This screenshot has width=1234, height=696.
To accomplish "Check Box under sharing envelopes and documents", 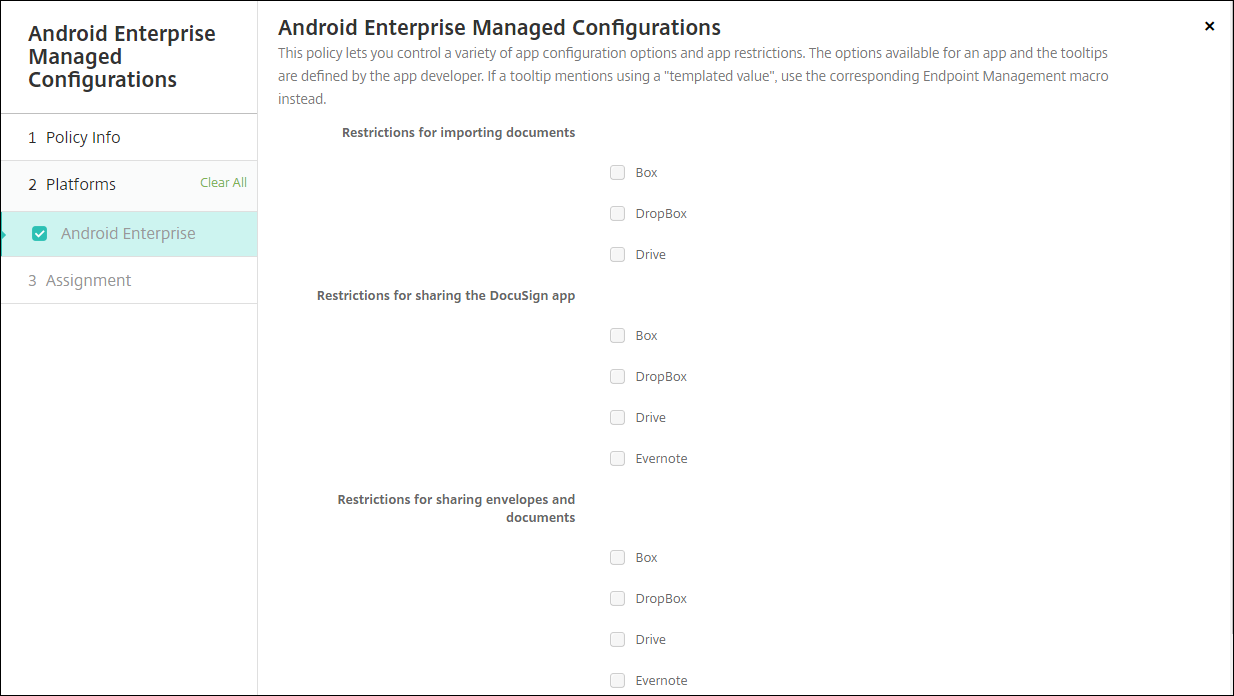I will tap(617, 558).
